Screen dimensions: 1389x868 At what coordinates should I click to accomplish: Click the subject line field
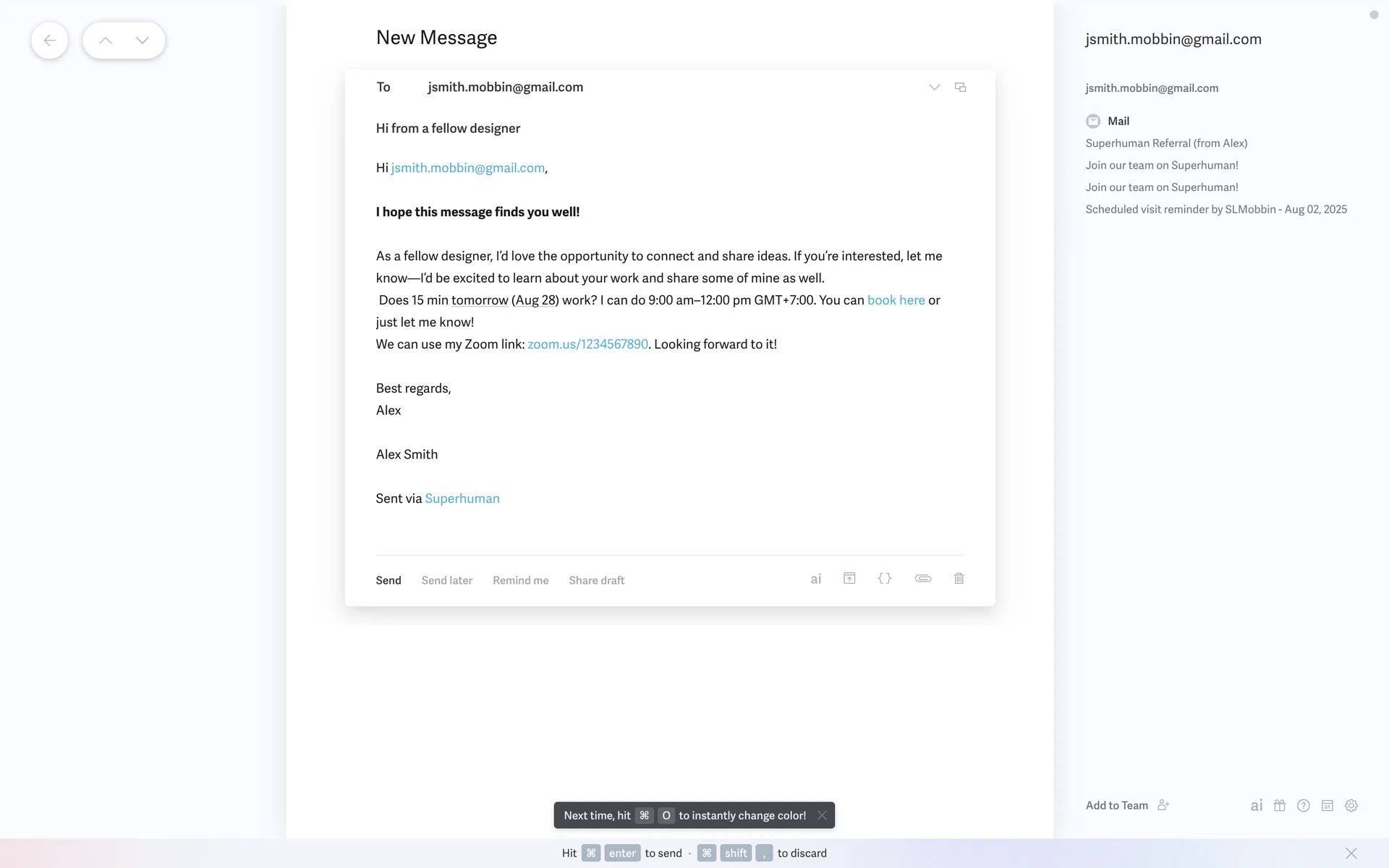pyautogui.click(x=448, y=129)
